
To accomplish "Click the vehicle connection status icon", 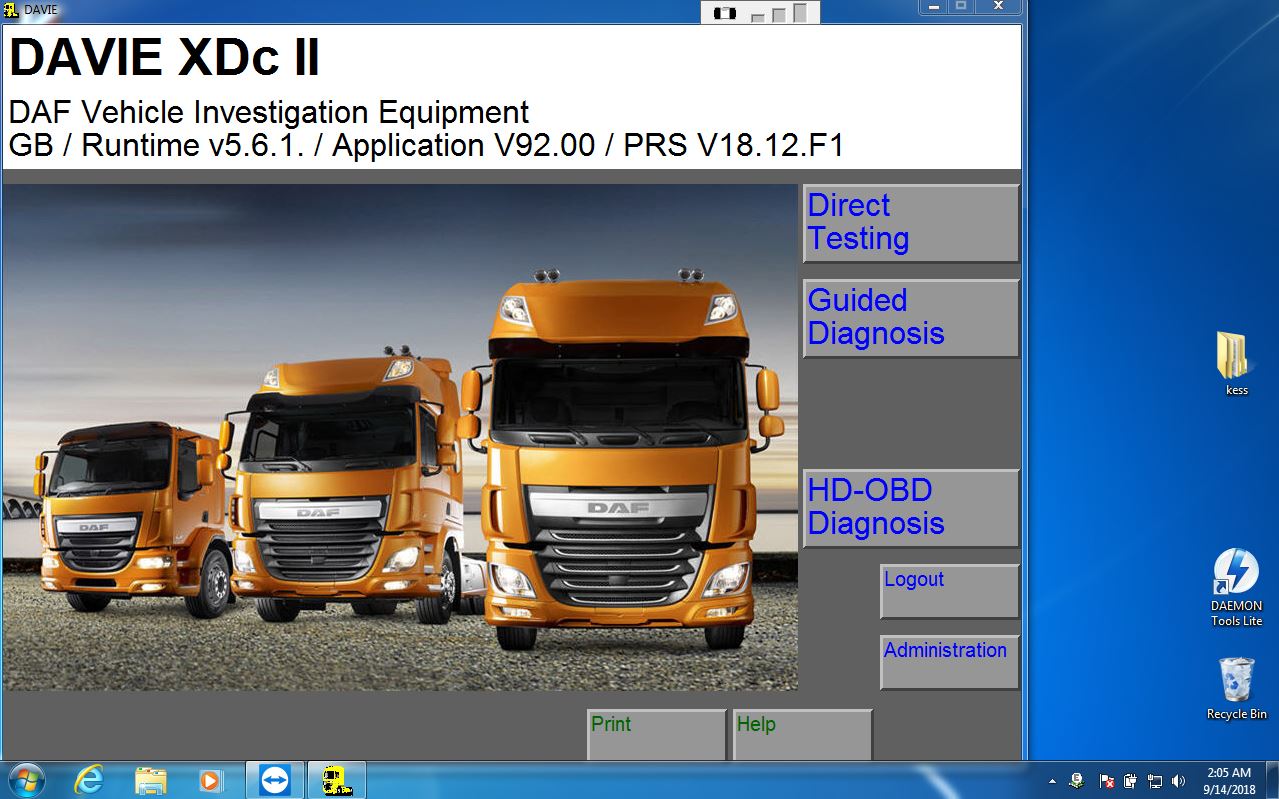I will pyautogui.click(x=725, y=13).
